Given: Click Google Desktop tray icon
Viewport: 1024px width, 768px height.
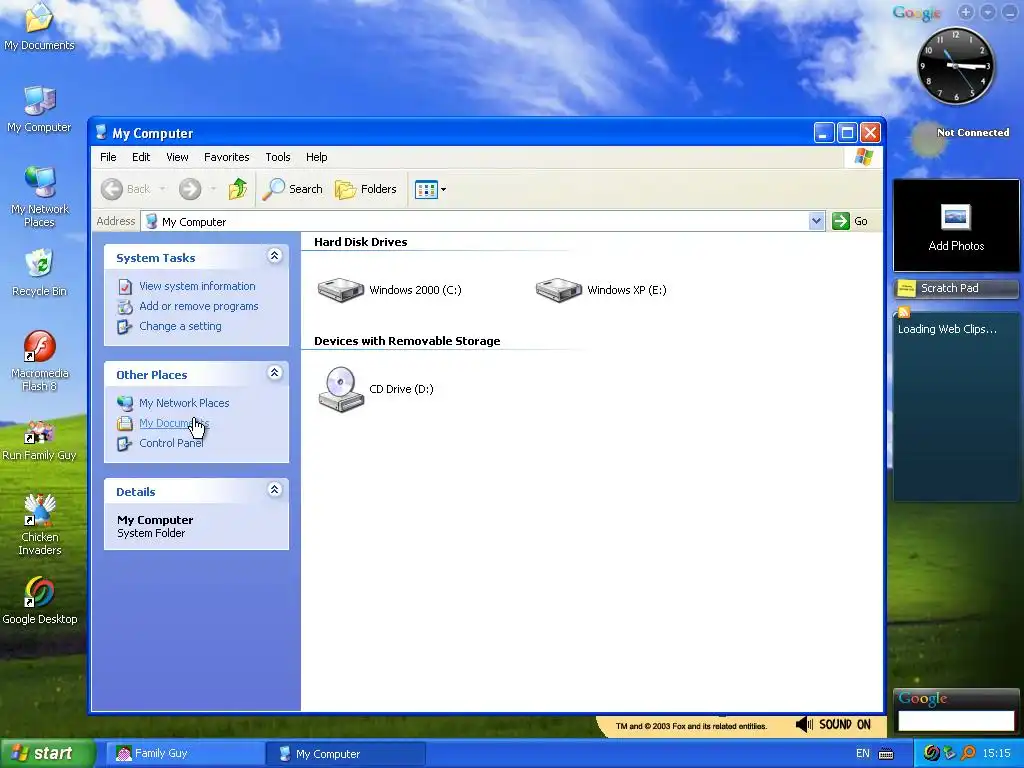Looking at the screenshot, I should tap(931, 754).
